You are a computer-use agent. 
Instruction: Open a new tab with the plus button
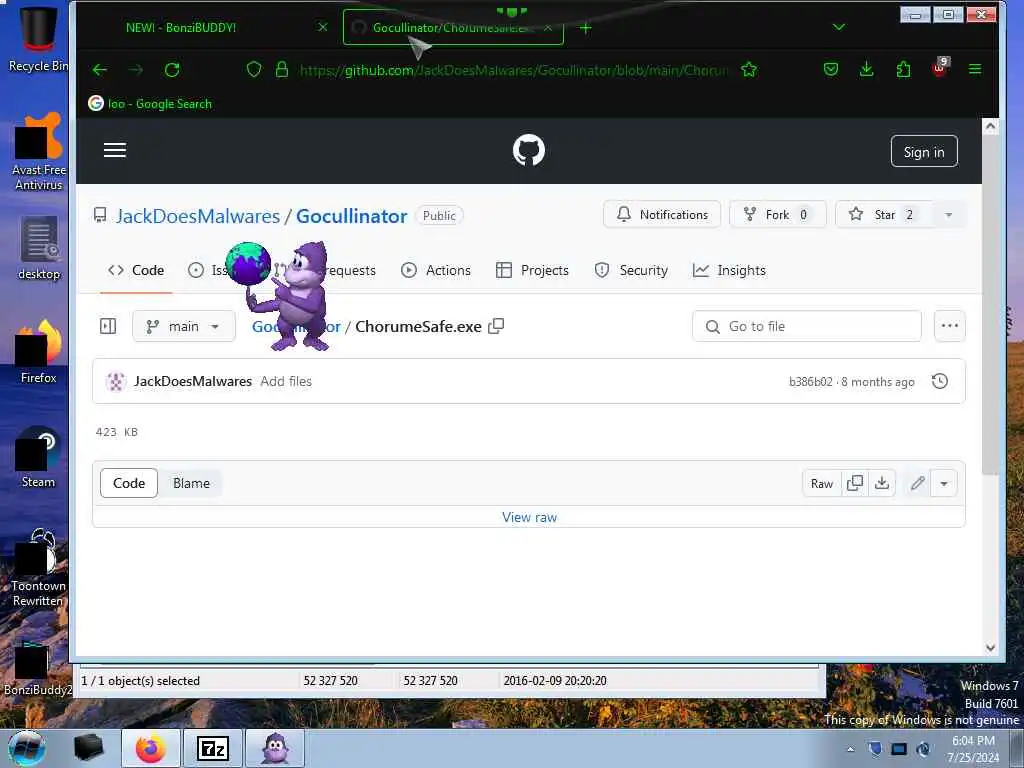[x=585, y=28]
